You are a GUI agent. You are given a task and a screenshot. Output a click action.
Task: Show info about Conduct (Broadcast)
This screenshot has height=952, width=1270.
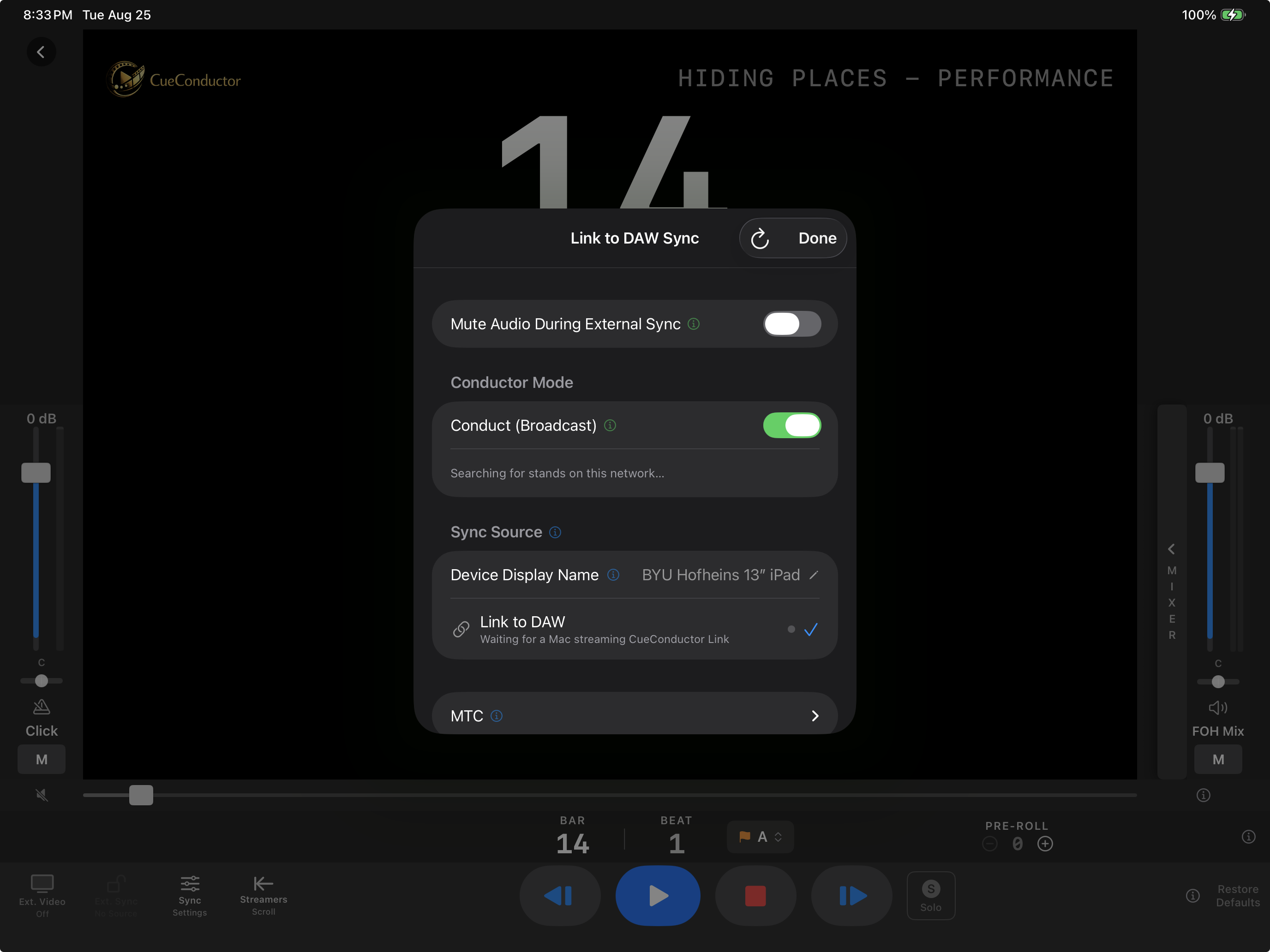tap(610, 425)
